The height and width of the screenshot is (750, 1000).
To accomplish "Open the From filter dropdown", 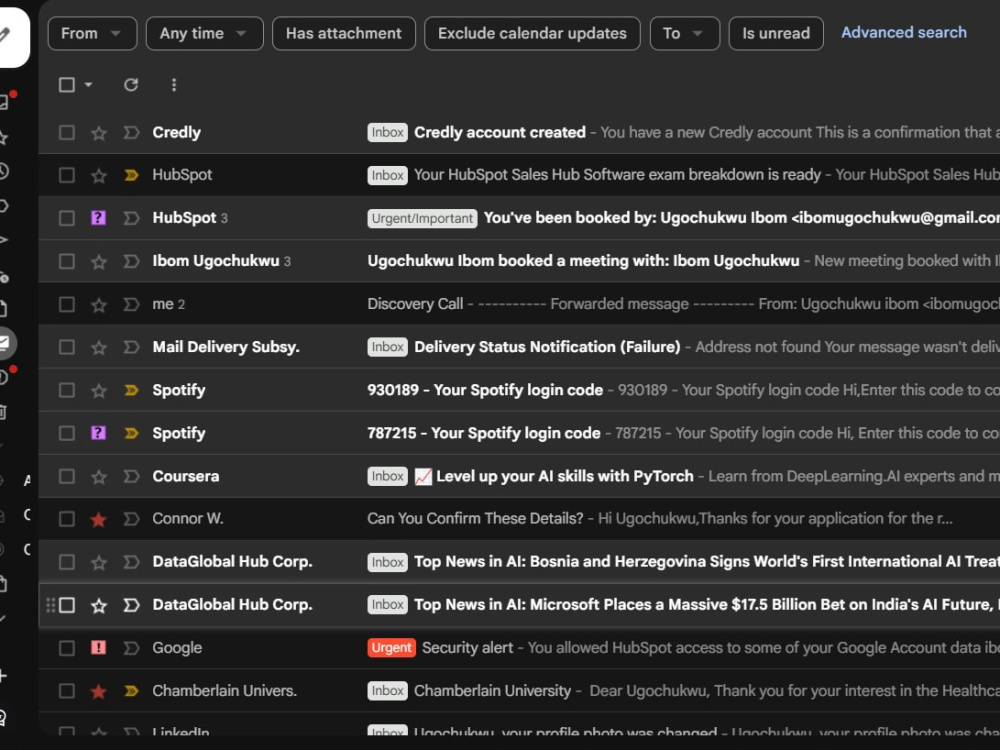I will click(92, 33).
